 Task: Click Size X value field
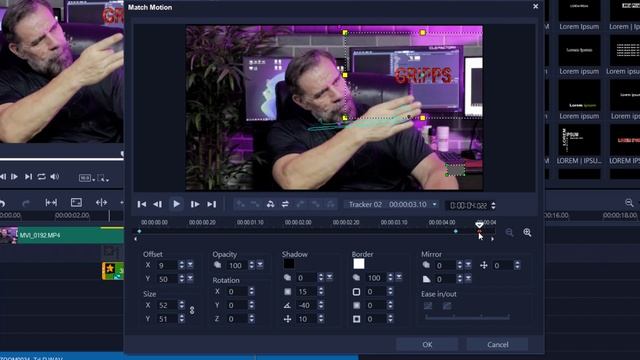coord(167,305)
